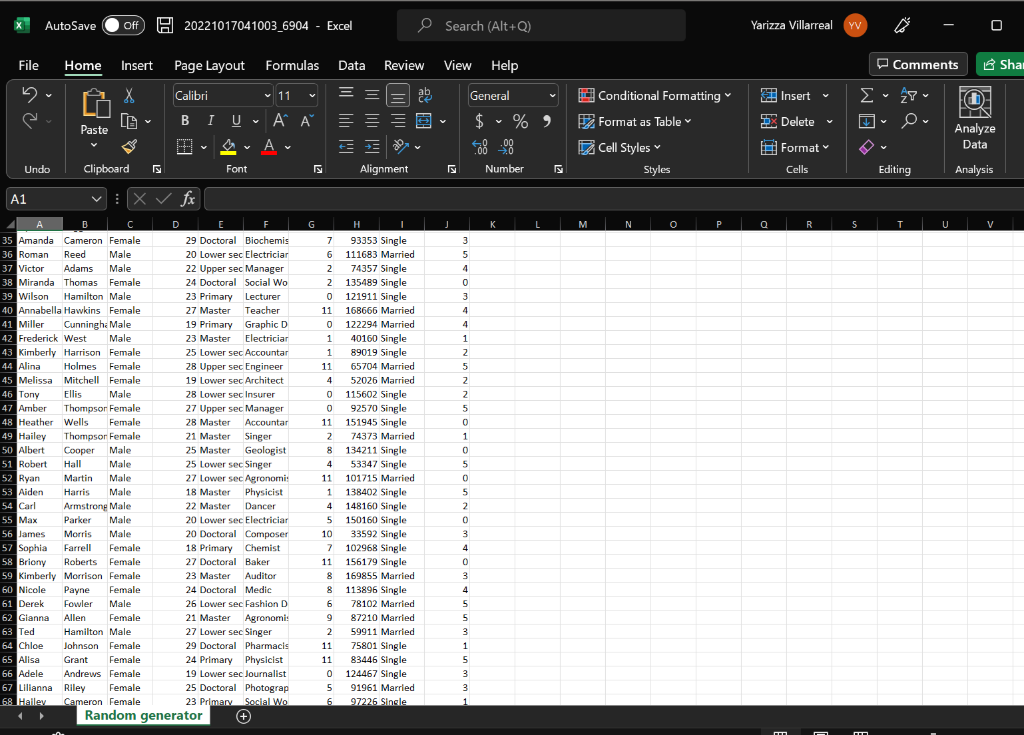Viewport: 1024px width, 735px height.
Task: Toggle underline formatting
Action: 236,121
